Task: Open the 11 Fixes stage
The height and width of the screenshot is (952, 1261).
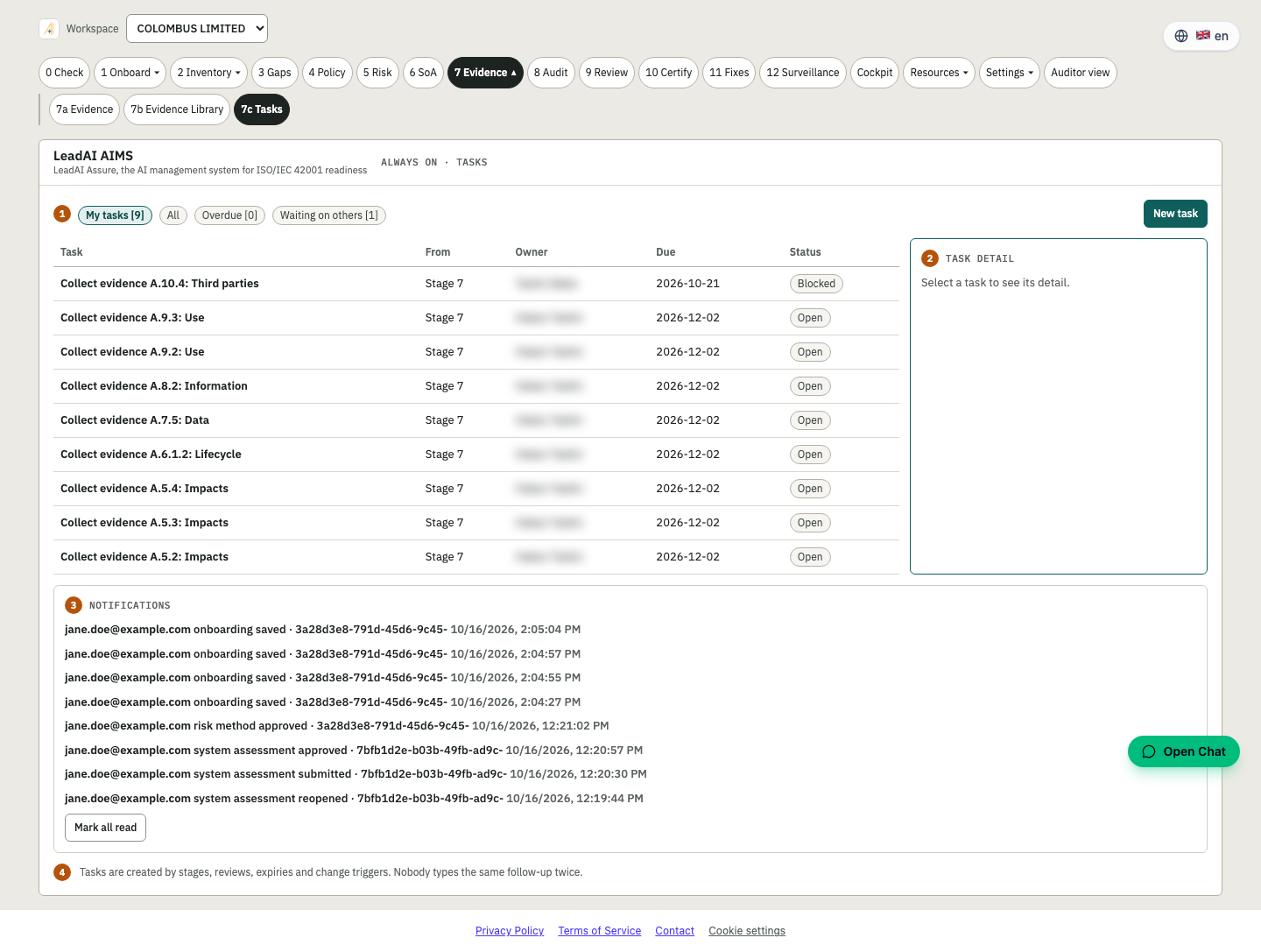Action: 729,73
